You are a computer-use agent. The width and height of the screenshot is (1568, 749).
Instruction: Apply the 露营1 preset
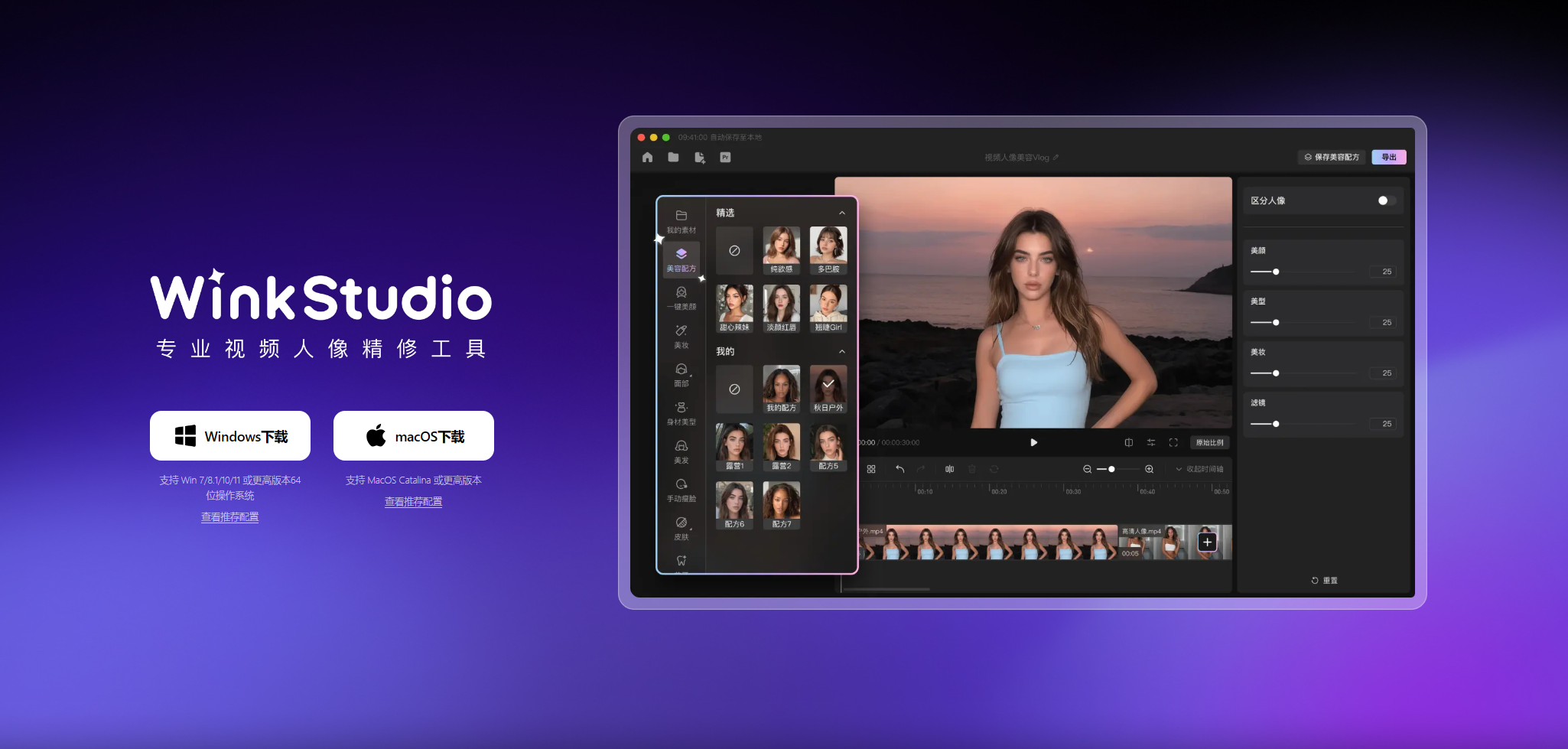[x=734, y=447]
